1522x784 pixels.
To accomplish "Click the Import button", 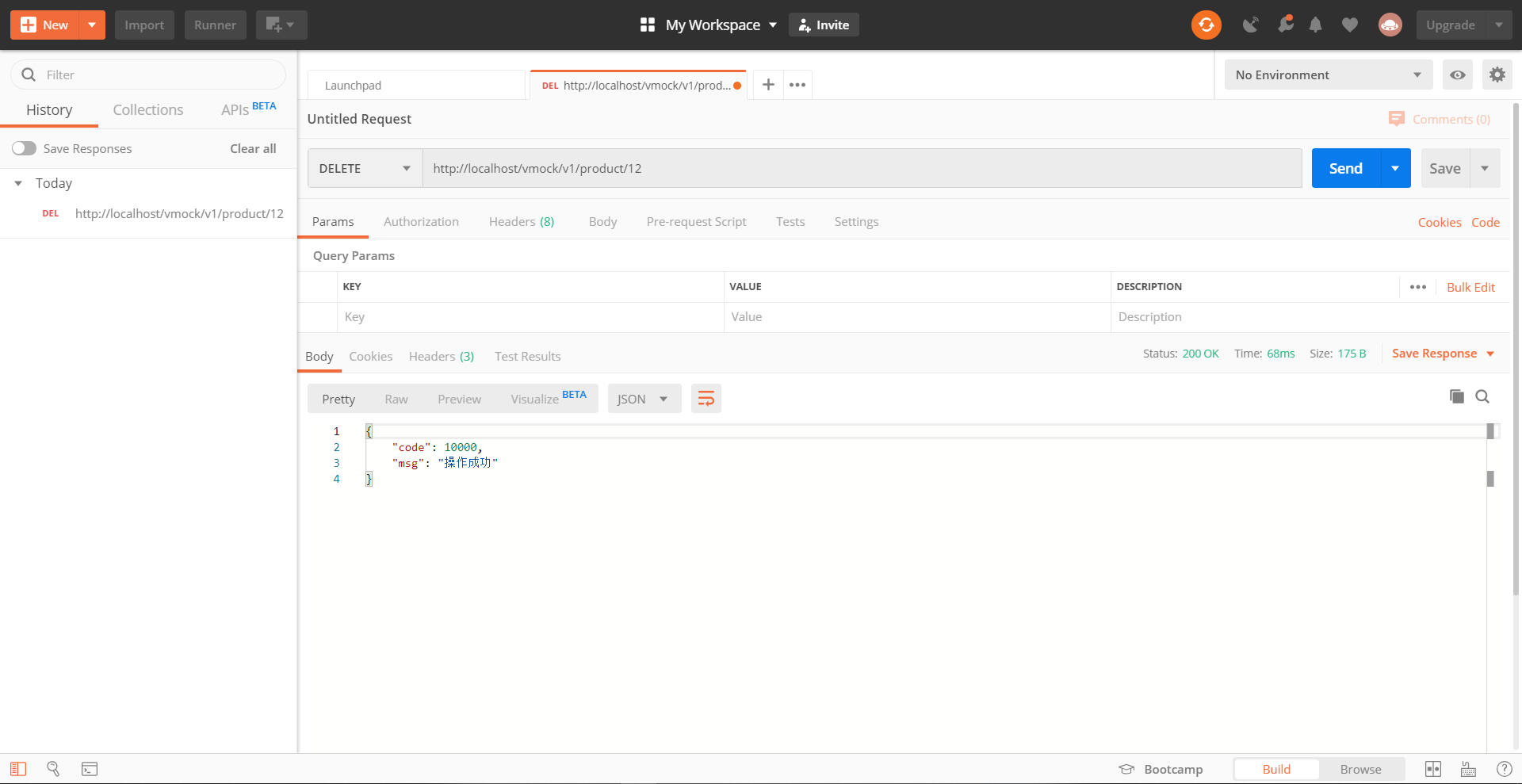I will (x=144, y=25).
